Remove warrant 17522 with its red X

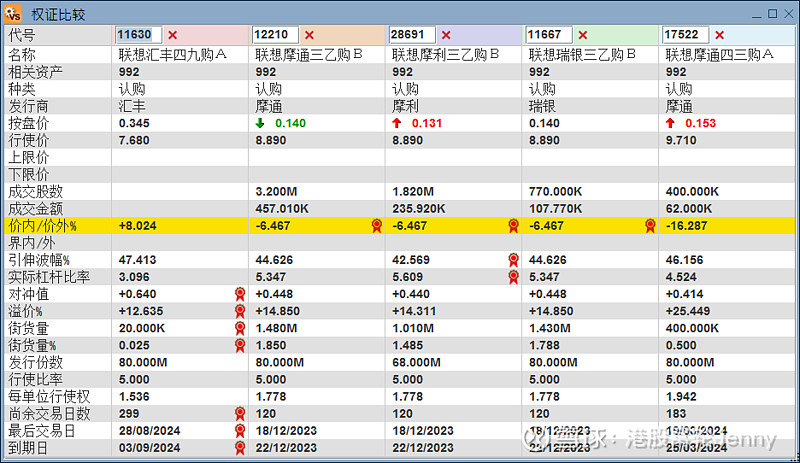pyautogui.click(x=719, y=35)
